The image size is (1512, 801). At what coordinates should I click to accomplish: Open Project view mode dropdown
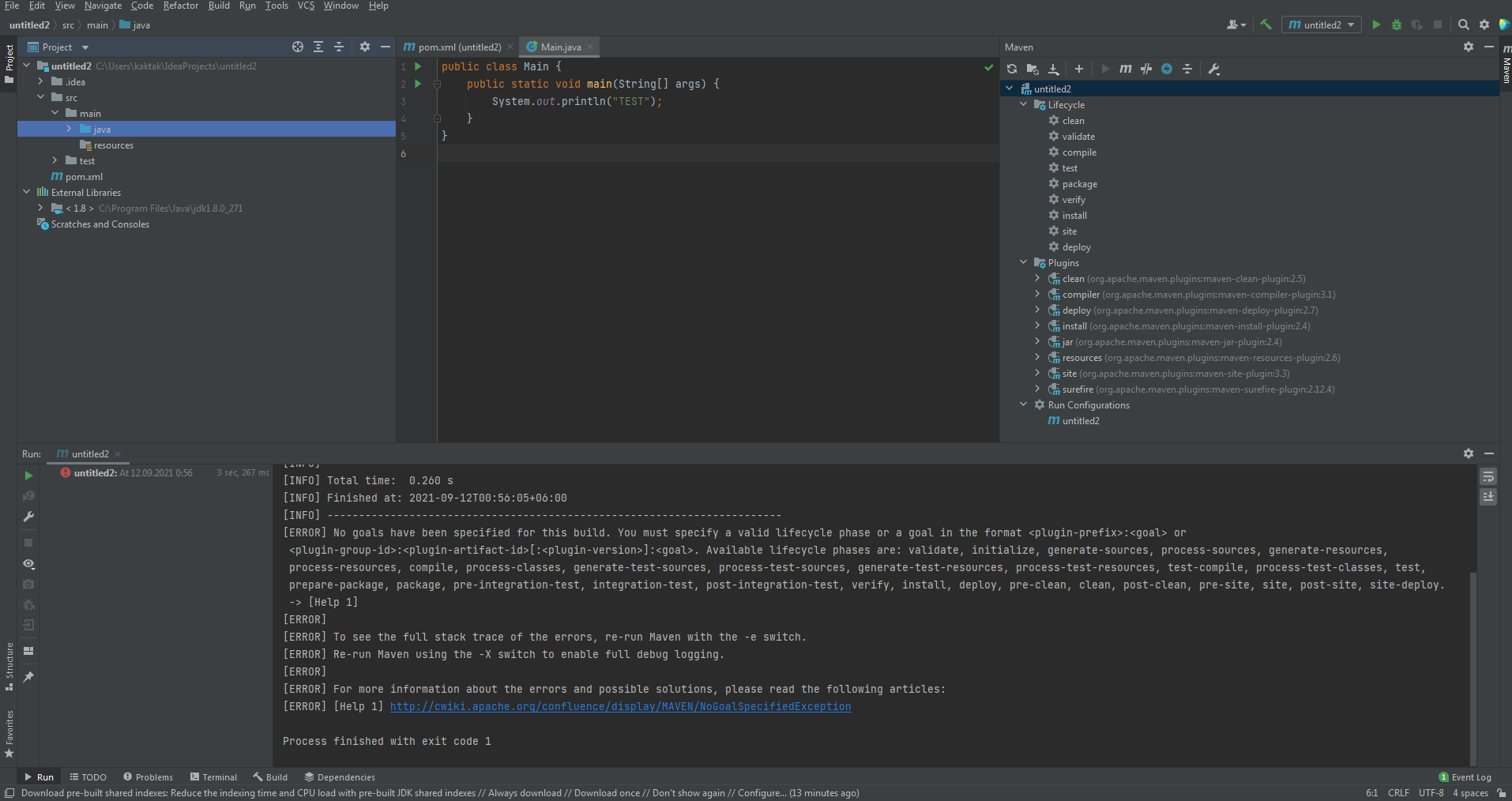click(58, 47)
